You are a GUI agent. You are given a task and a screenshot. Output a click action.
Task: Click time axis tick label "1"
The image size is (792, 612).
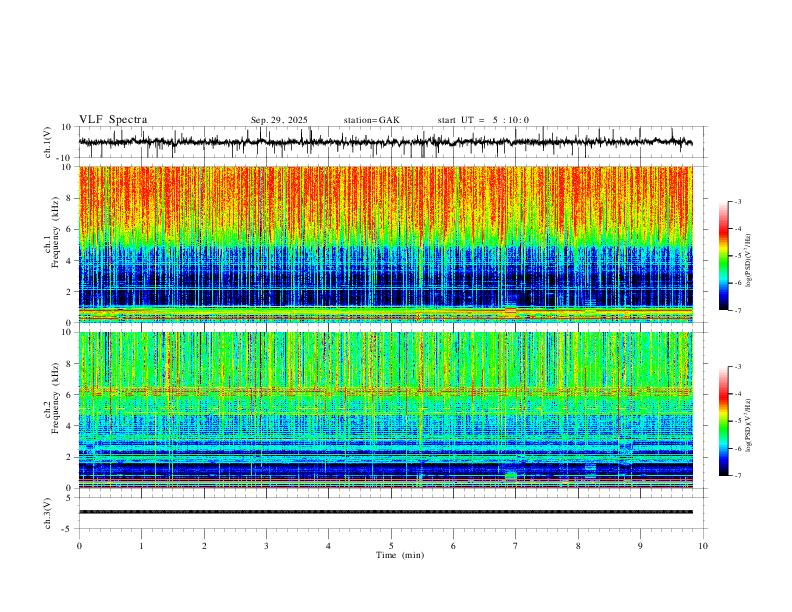pos(141,546)
